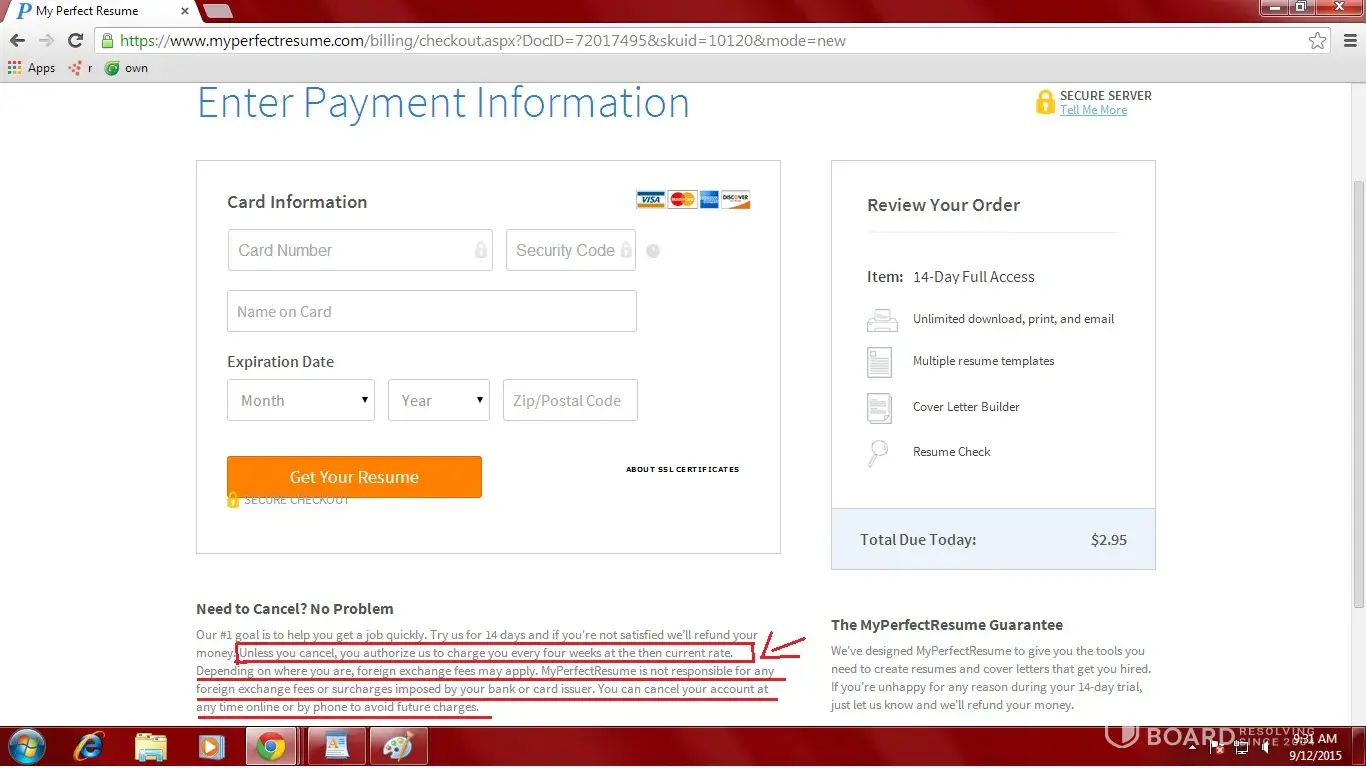Click the security code help icon
1366x768 pixels.
653,251
